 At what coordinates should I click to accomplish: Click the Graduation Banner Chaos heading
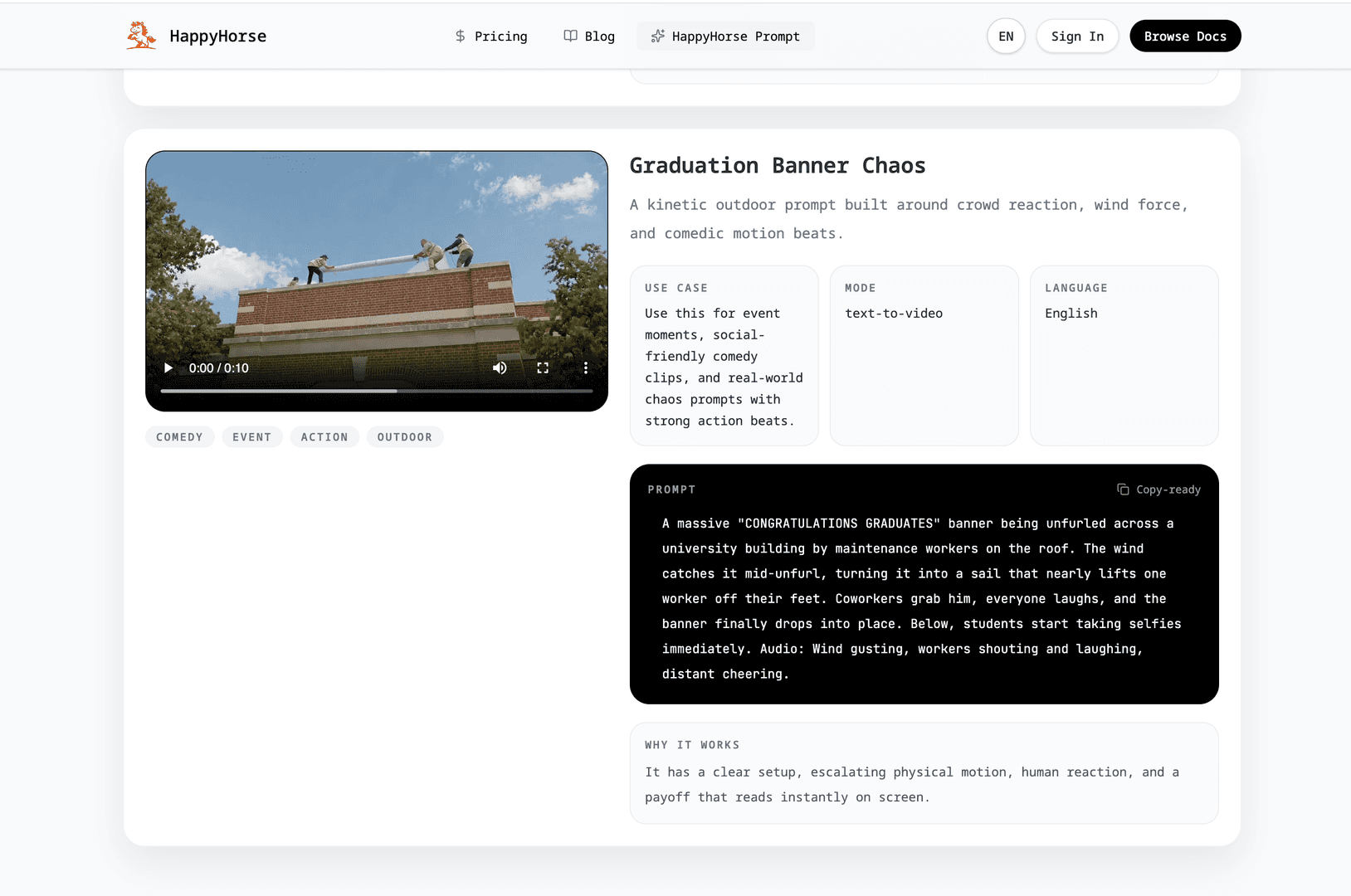pos(778,166)
